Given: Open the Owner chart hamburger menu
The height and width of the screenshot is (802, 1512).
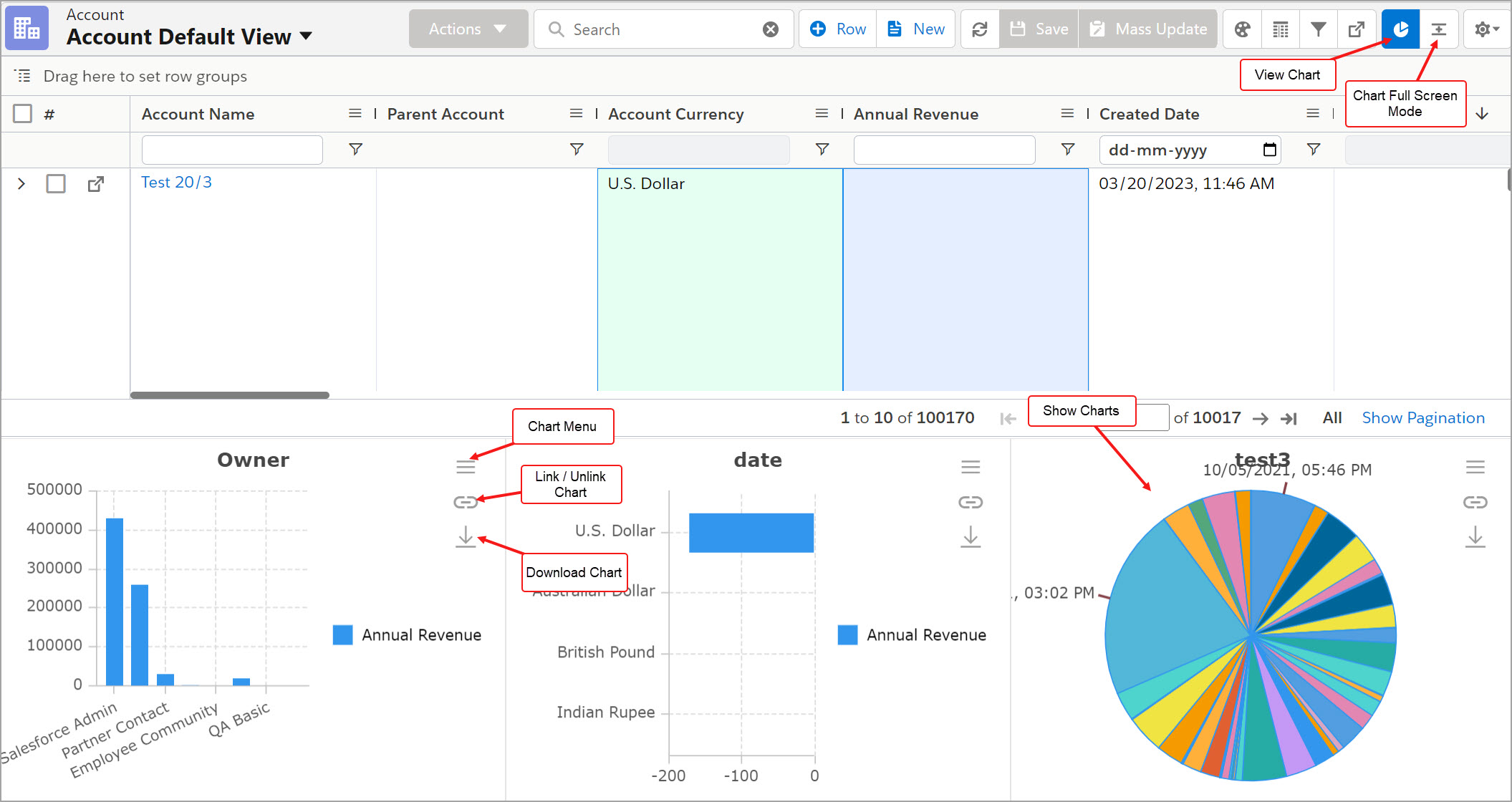Looking at the screenshot, I should (x=466, y=468).
